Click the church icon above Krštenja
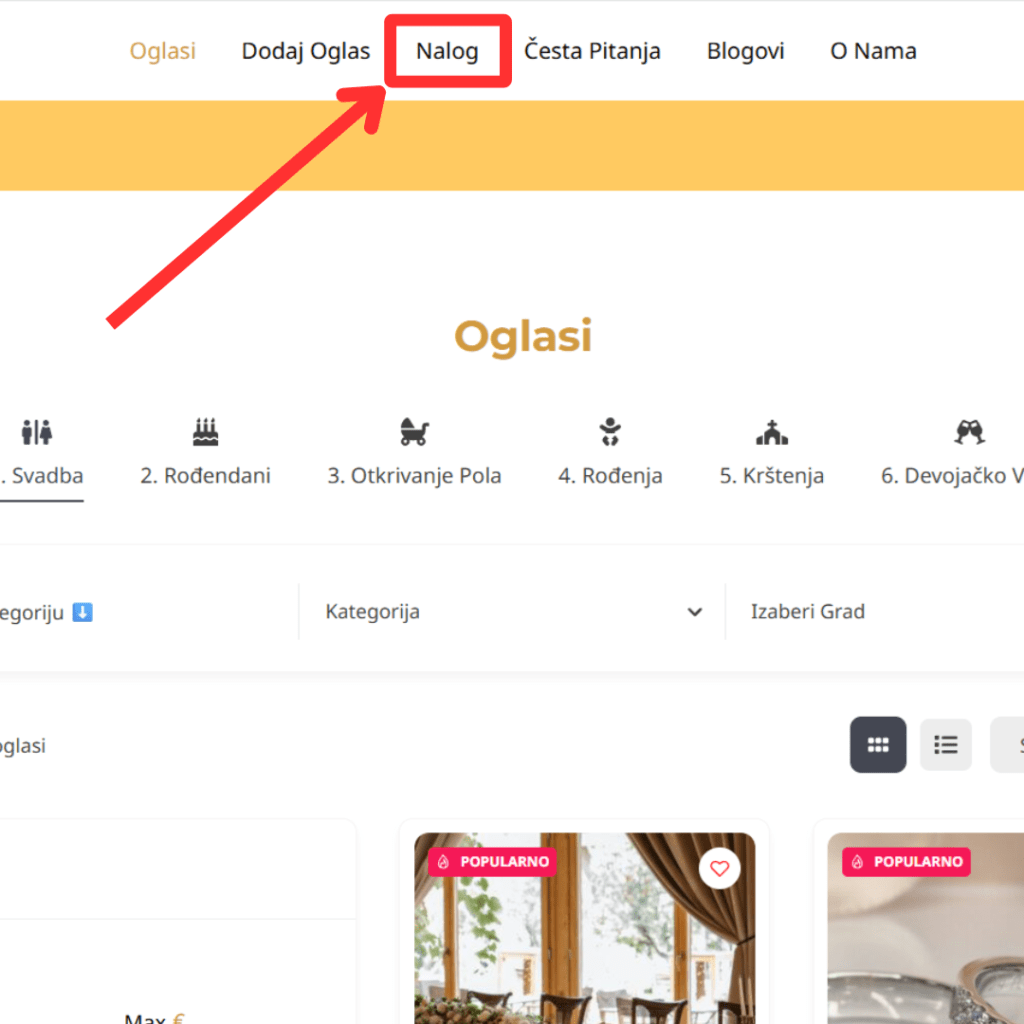This screenshot has width=1024, height=1024. point(772,432)
